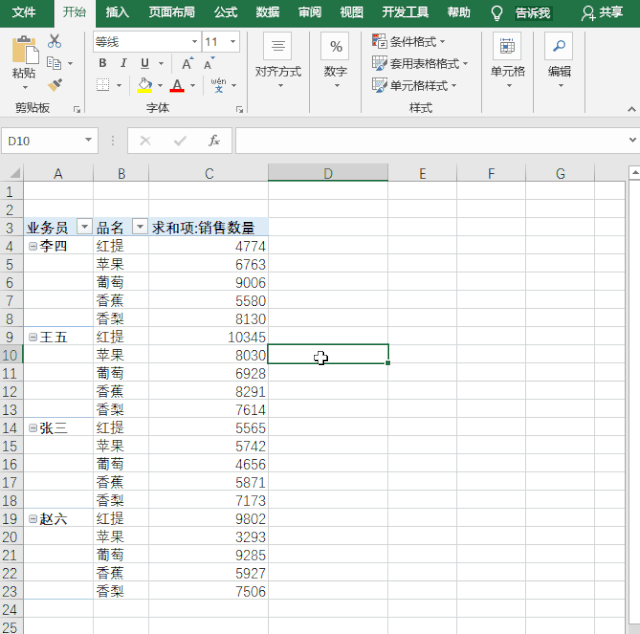Screen dimensions: 640x634
Task: Open the Alignment (对齐方式) group
Action: (x=278, y=61)
